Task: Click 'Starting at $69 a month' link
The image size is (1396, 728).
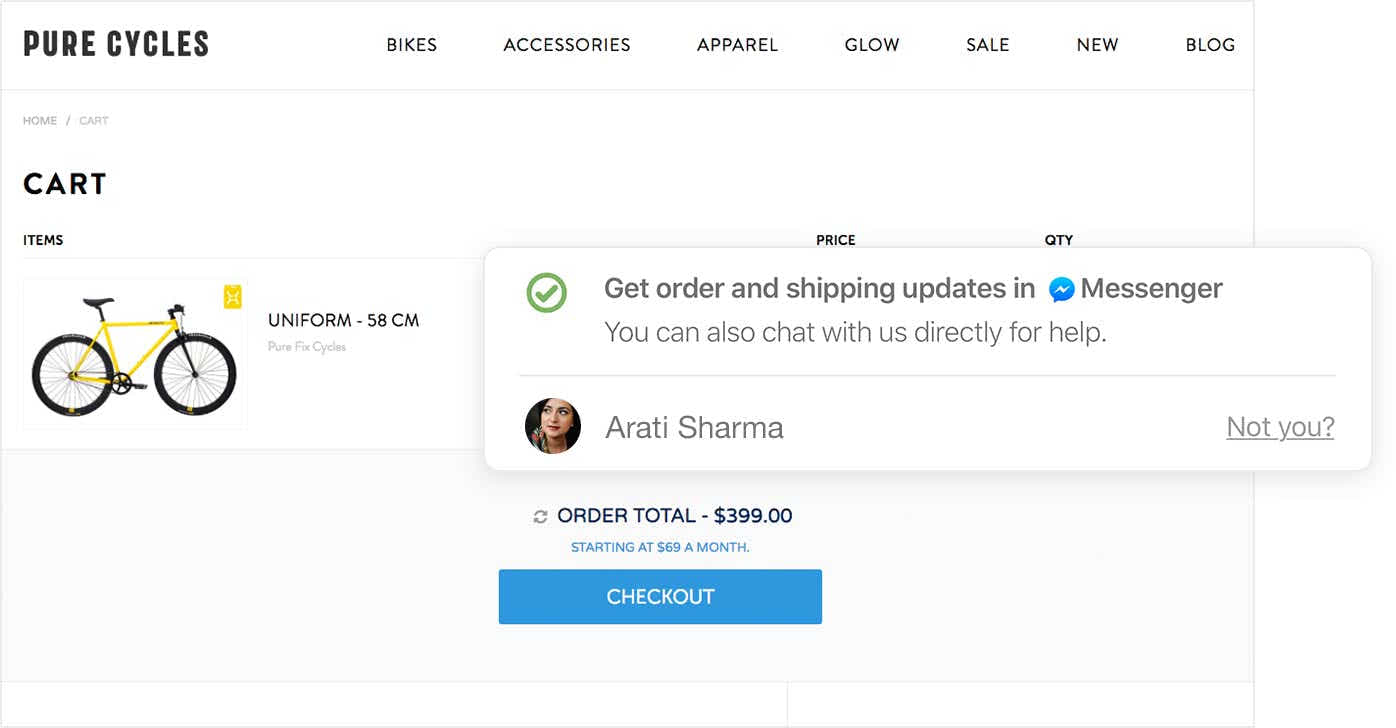Action: coord(660,547)
